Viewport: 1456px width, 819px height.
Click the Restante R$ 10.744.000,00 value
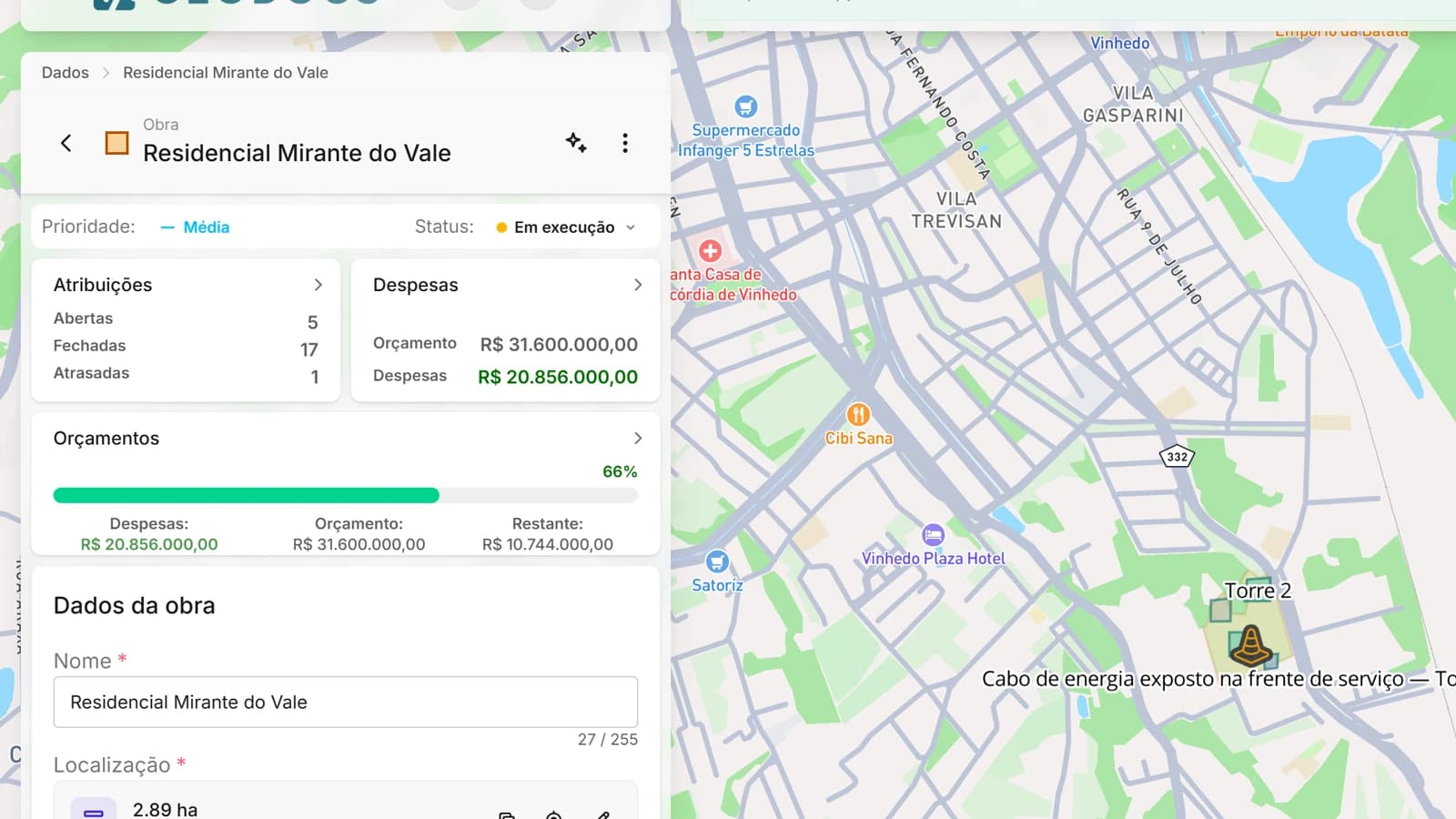click(x=548, y=544)
